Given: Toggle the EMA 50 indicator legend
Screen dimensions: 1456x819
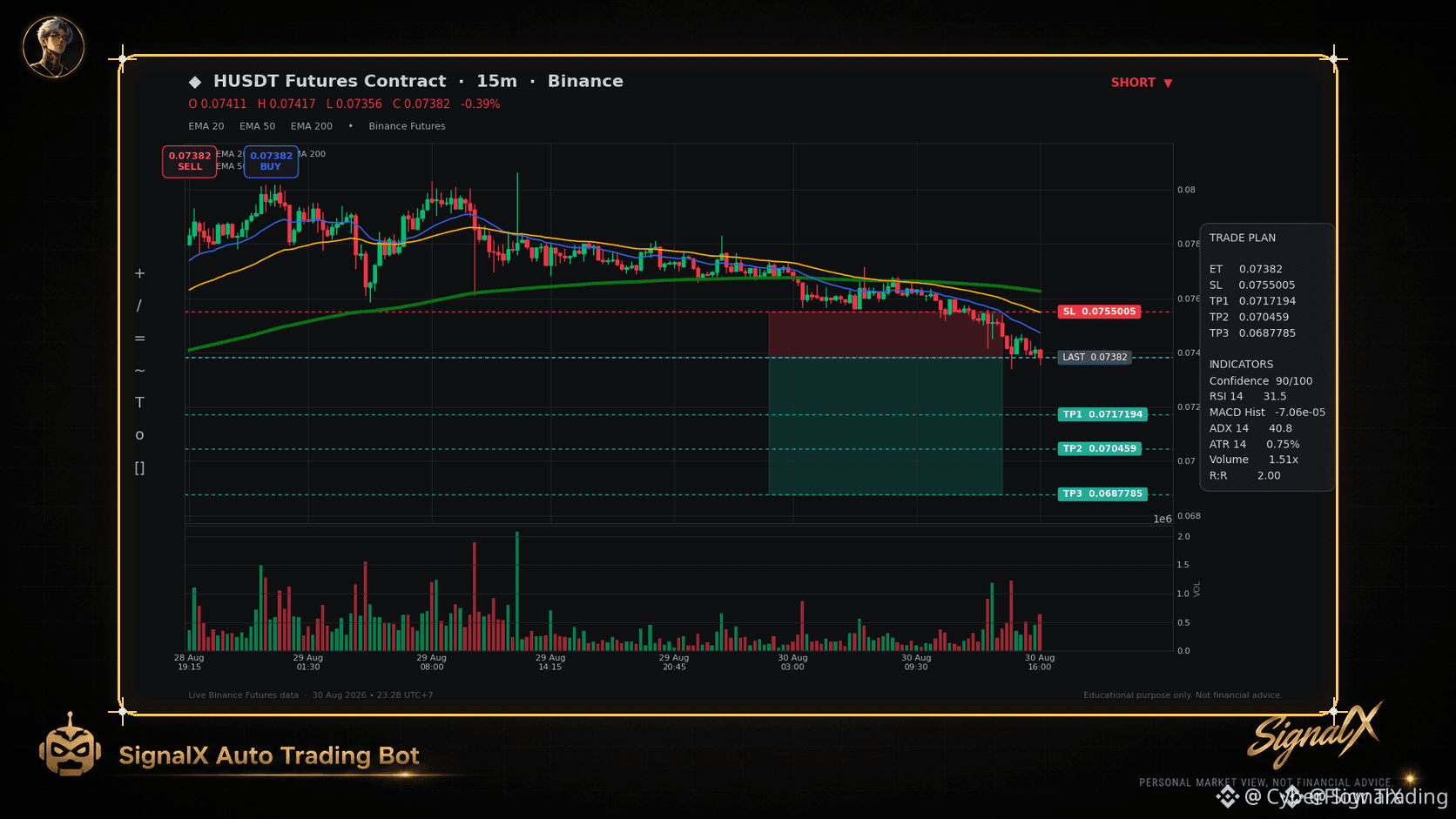Looking at the screenshot, I should (x=257, y=126).
